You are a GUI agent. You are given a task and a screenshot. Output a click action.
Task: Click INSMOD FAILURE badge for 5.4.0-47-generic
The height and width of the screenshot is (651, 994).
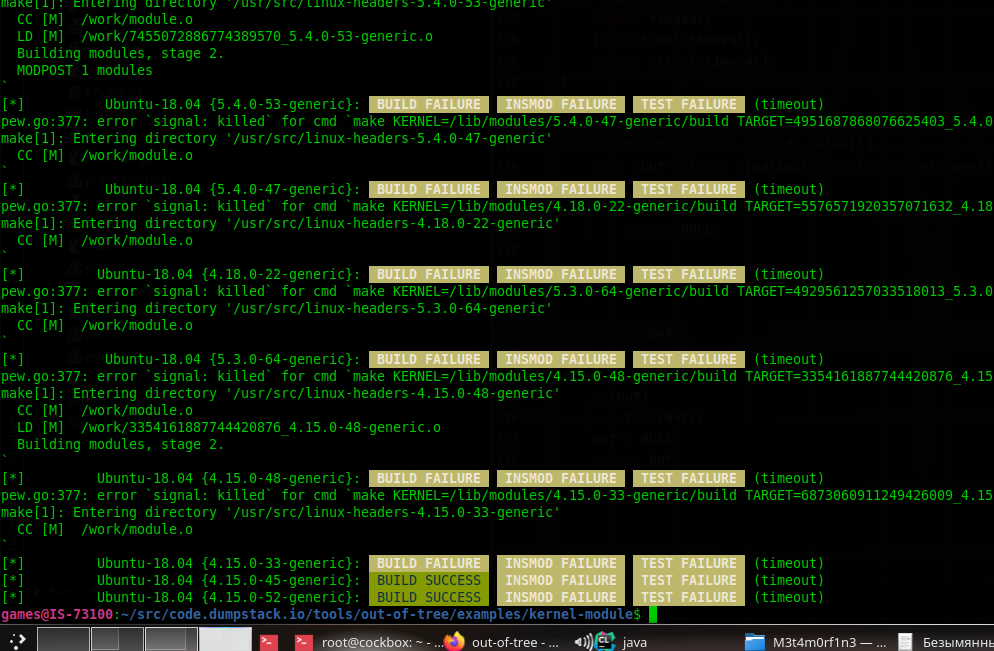(x=560, y=189)
